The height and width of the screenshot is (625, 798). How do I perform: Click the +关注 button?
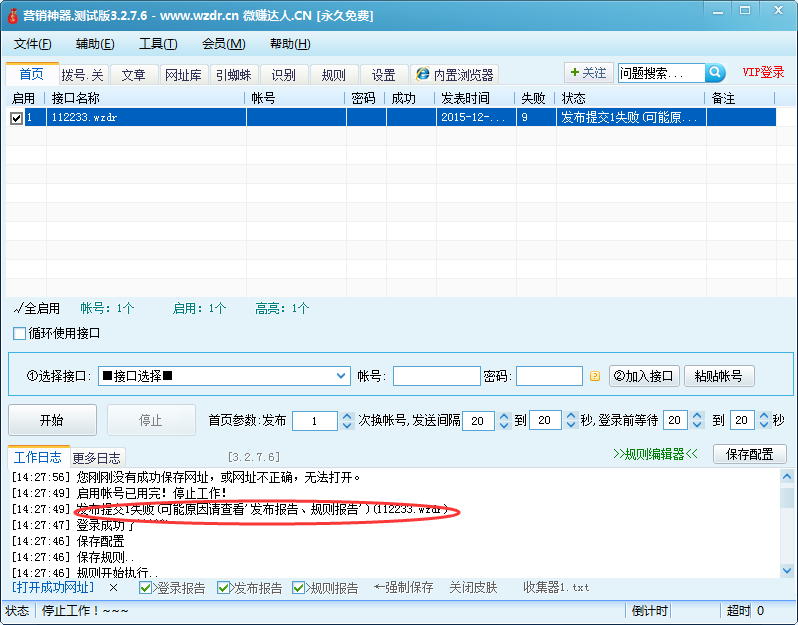coord(588,73)
